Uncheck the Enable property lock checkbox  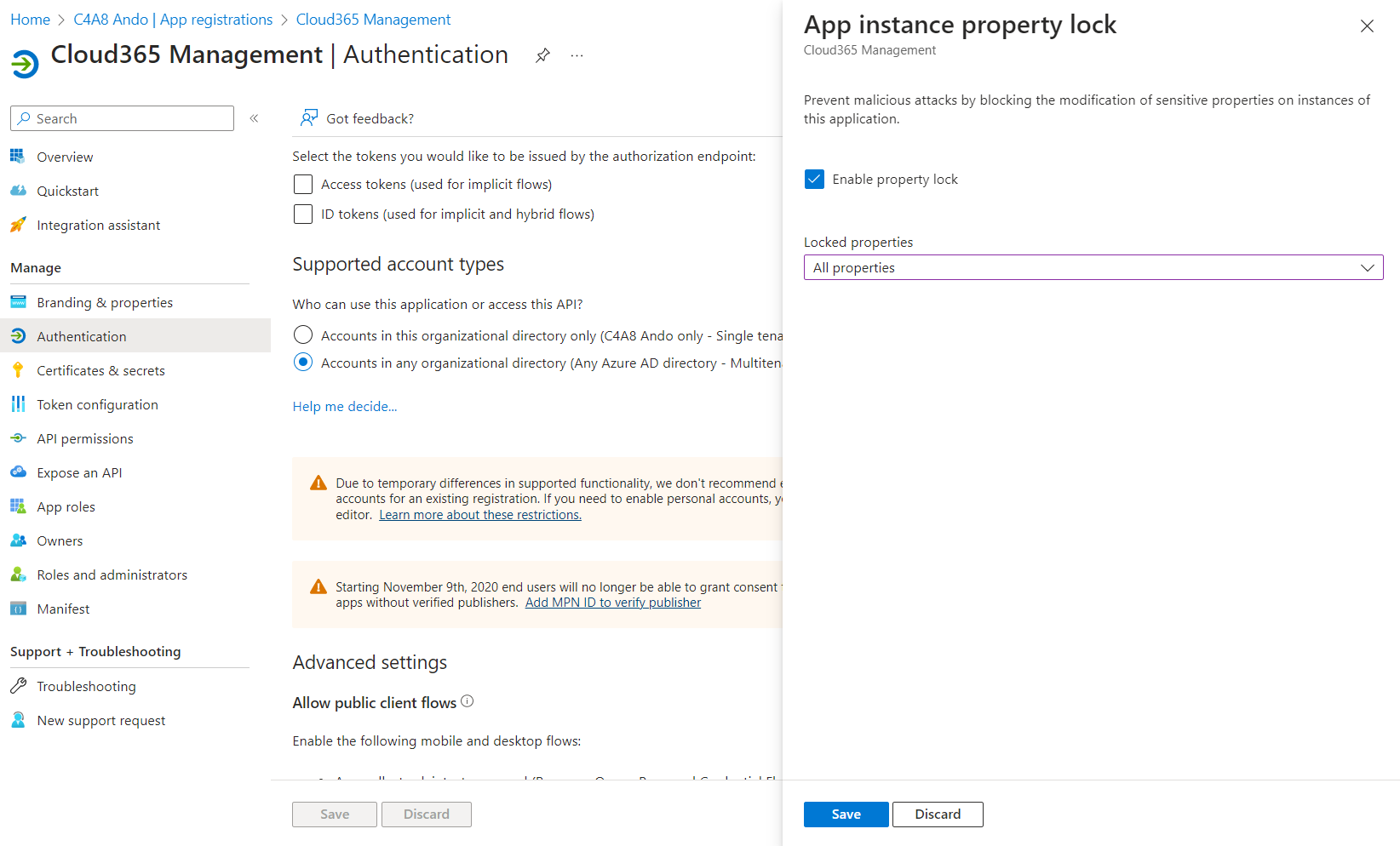814,179
